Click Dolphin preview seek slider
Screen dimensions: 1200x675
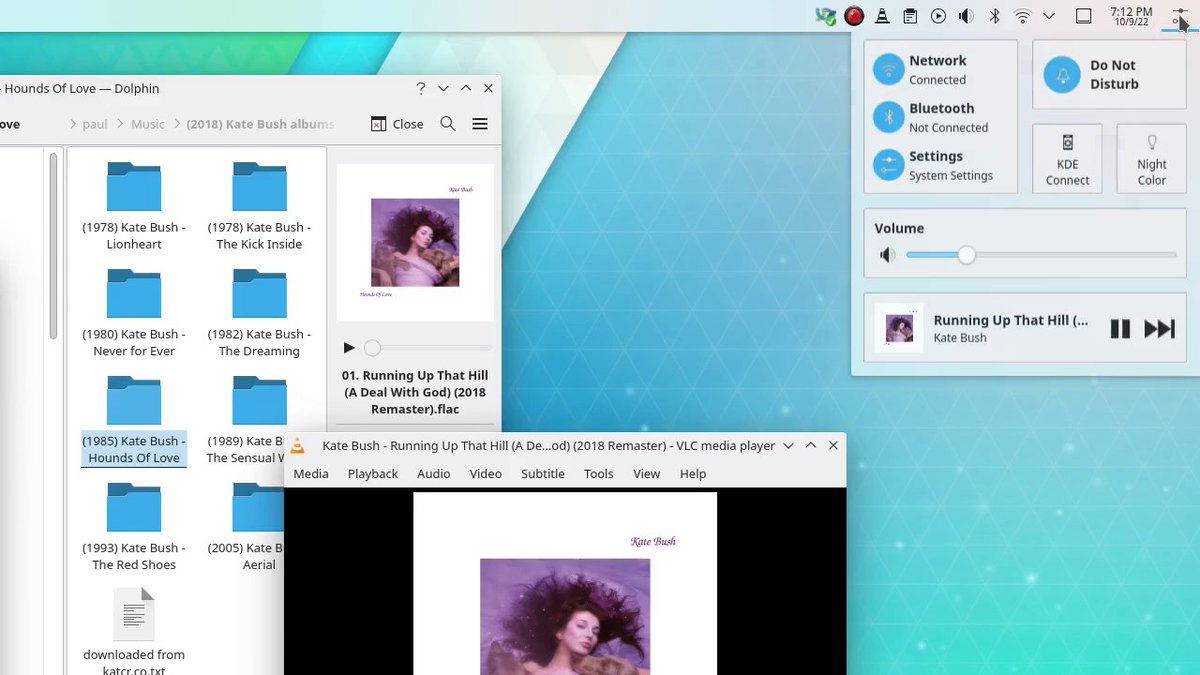[x=428, y=348]
